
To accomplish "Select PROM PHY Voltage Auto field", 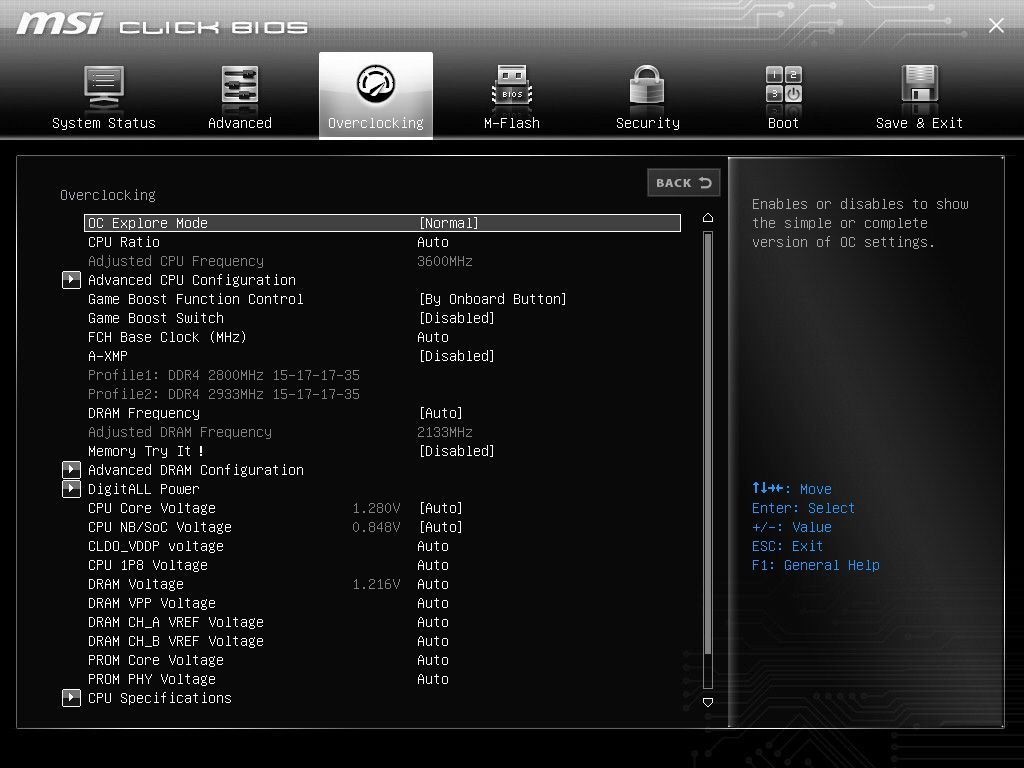I will [x=433, y=679].
